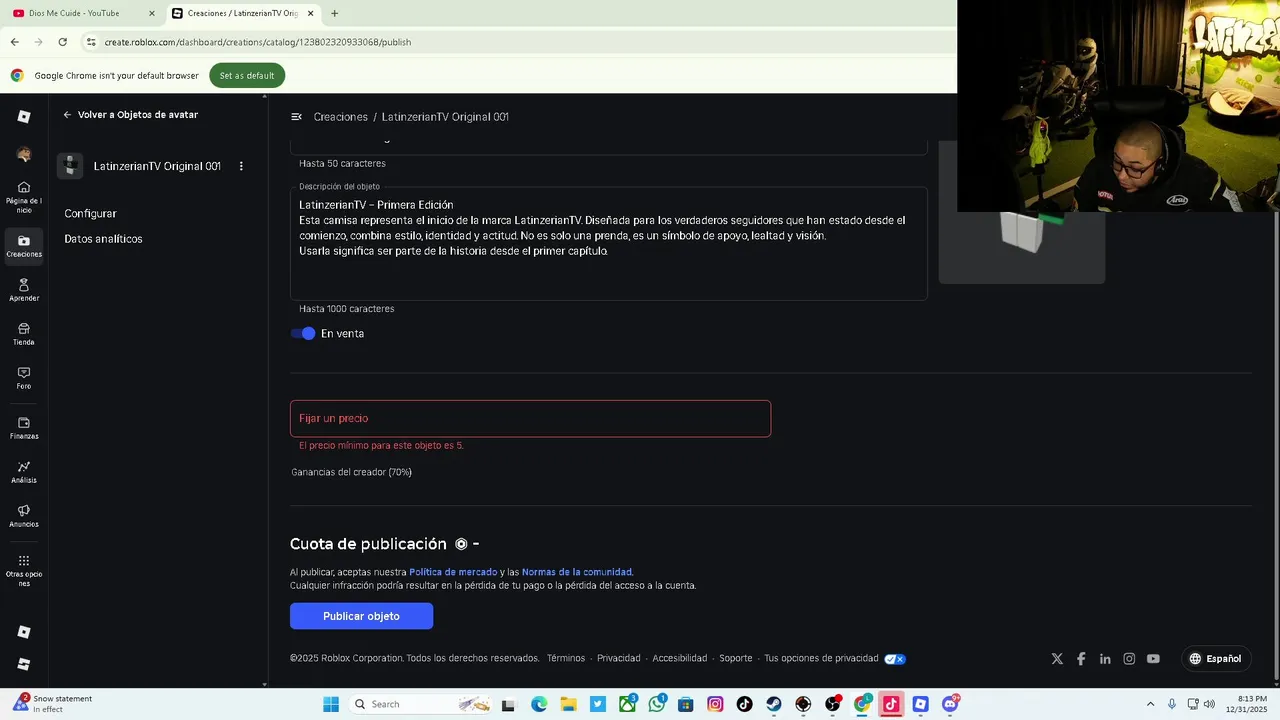Open Creaciones in the left sidebar

click(x=24, y=246)
